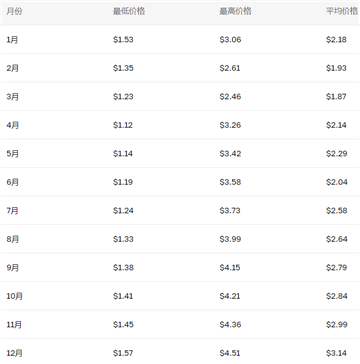Select the 11月 row label
This screenshot has height=364, width=360.
[x=14, y=325]
